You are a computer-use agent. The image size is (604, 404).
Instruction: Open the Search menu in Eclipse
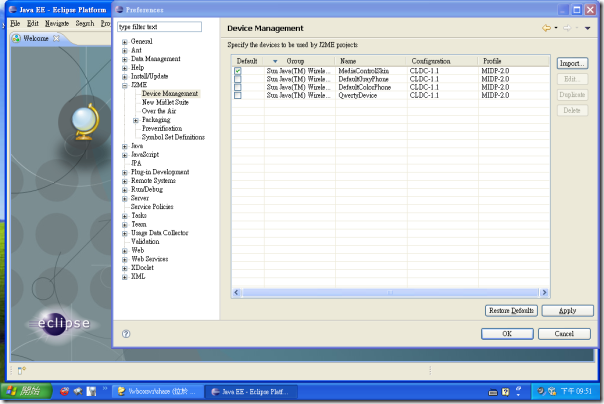pos(85,23)
